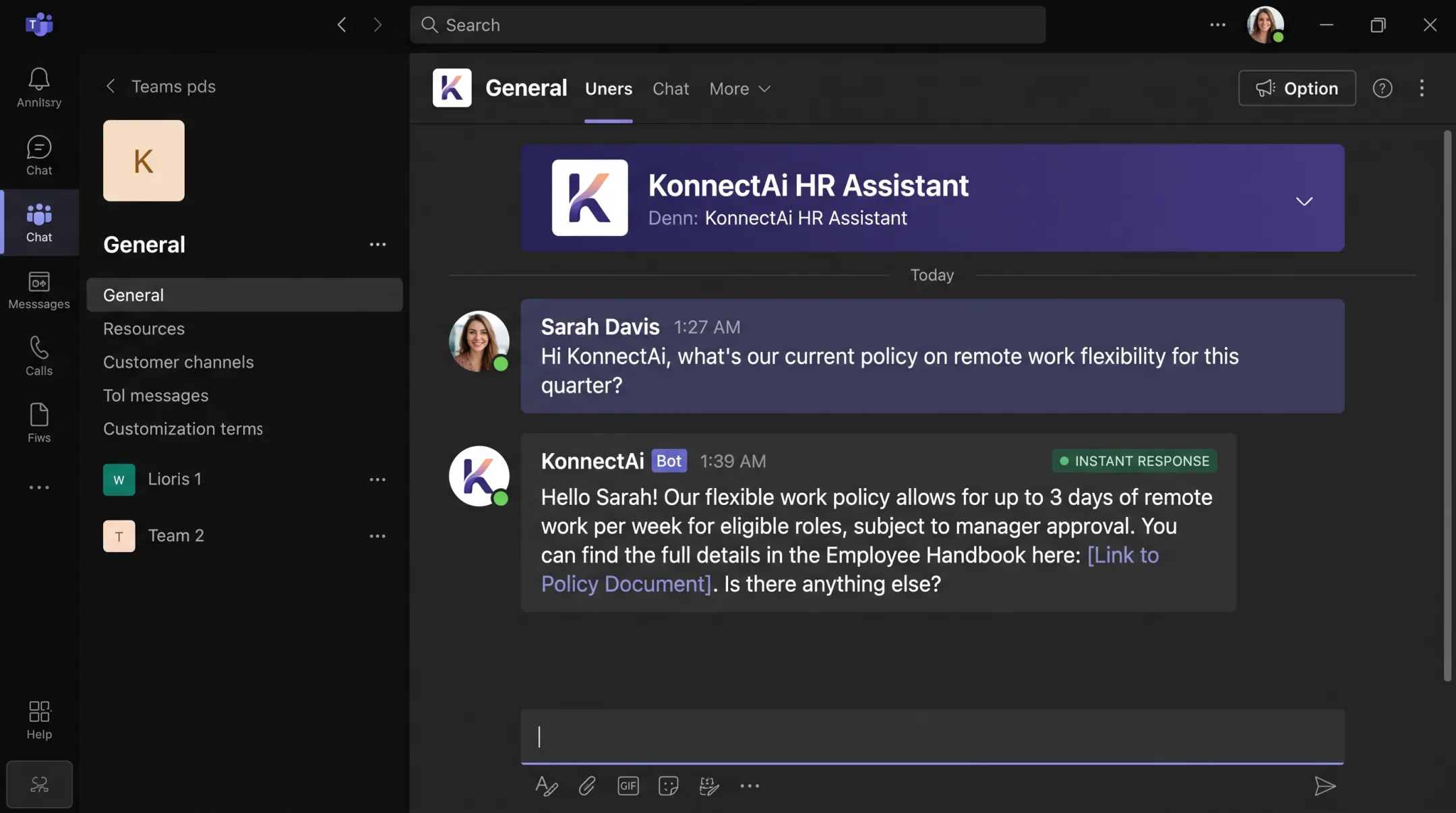Click the Sarah Davis sender name
This screenshot has width=1456, height=813.
[x=600, y=327]
